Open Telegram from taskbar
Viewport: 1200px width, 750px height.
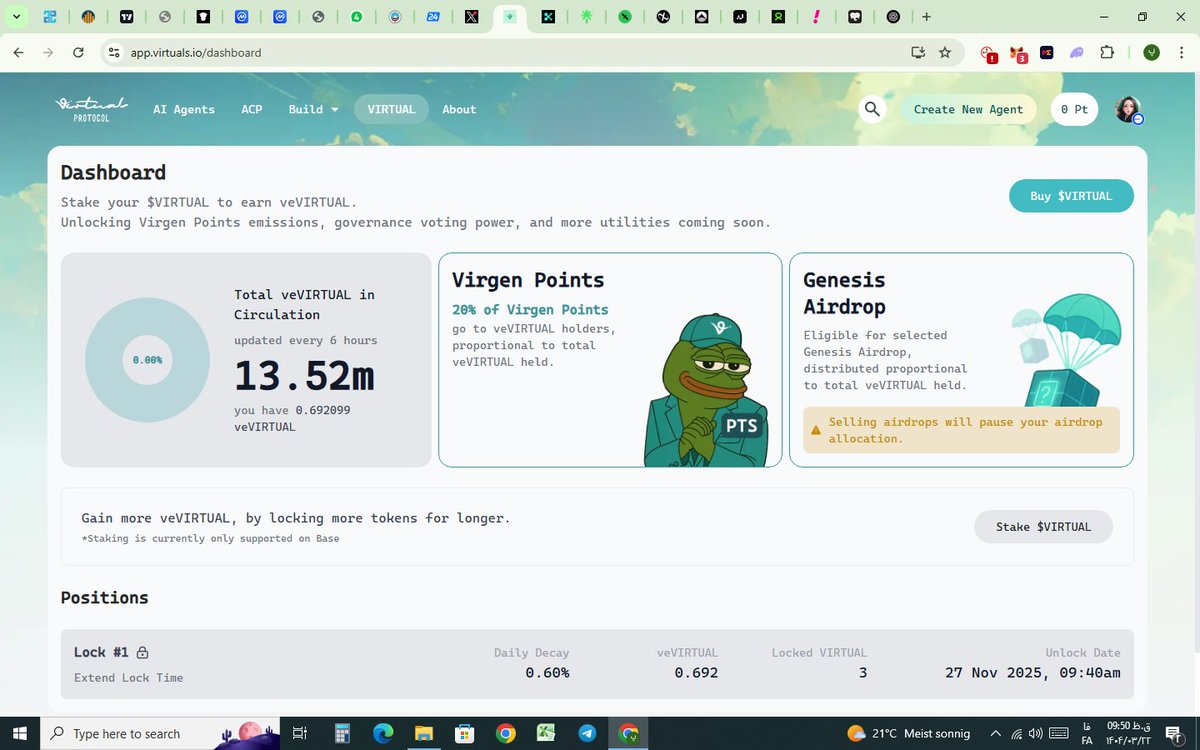(x=587, y=733)
